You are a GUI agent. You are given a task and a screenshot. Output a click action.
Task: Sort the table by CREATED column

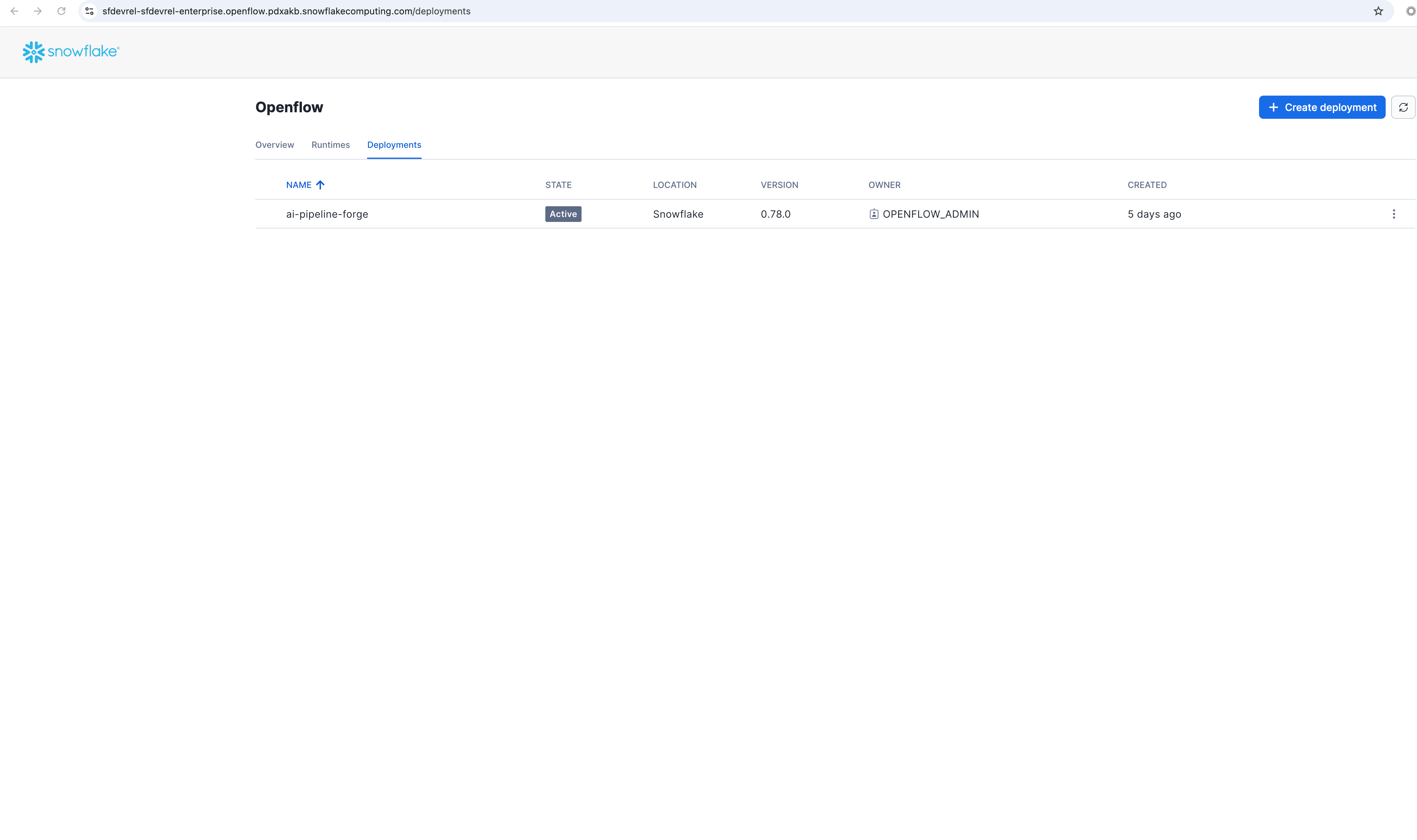1146,185
